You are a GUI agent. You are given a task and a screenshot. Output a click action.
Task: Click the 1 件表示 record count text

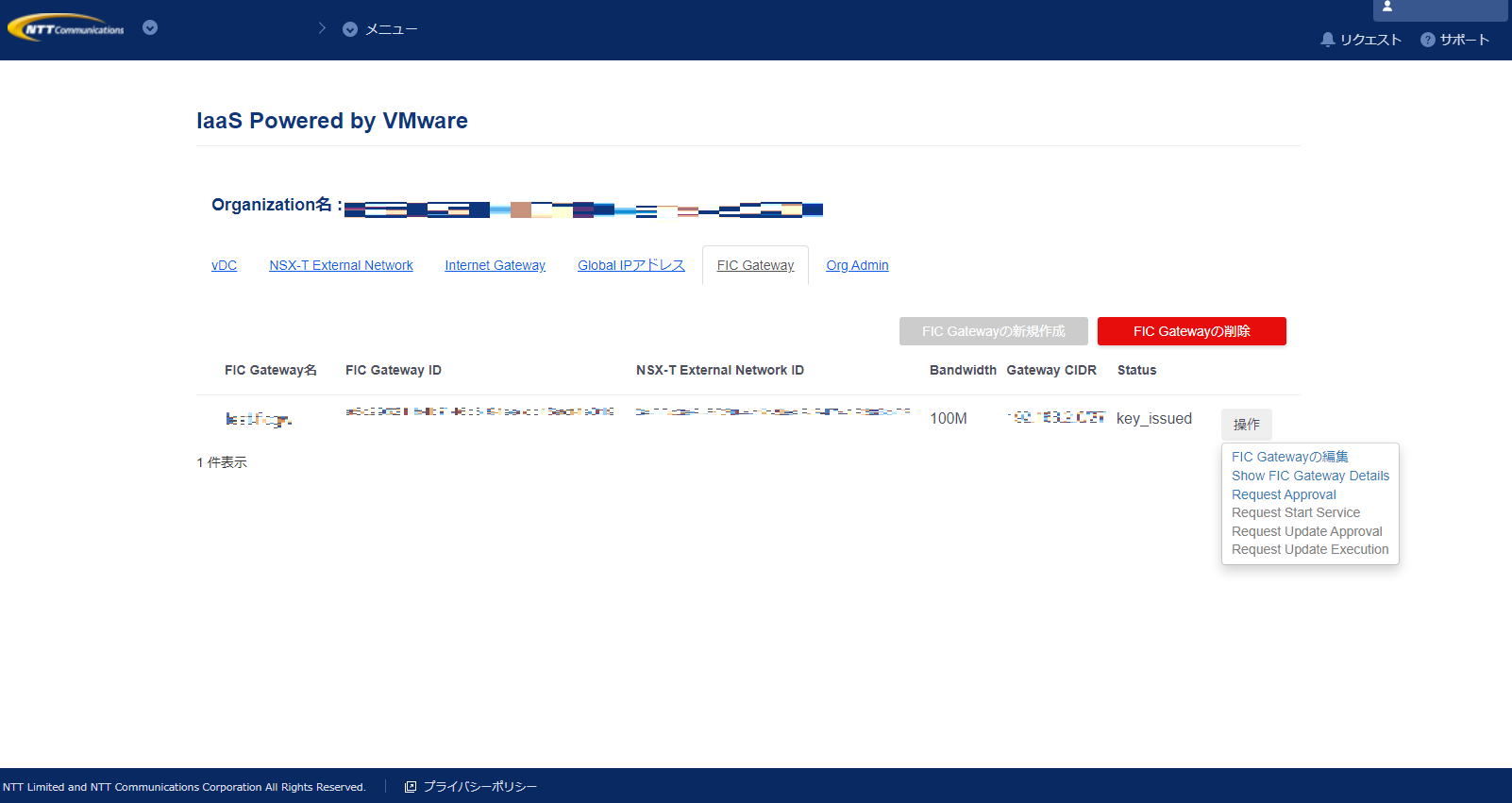[222, 462]
